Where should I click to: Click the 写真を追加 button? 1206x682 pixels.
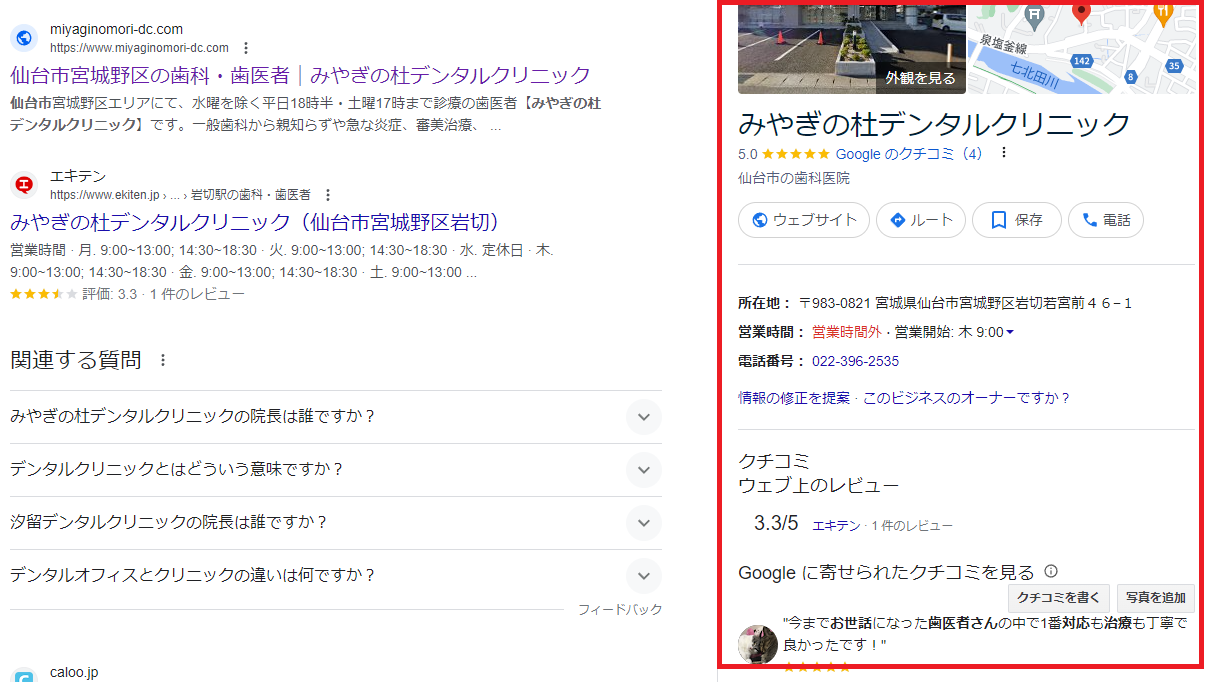[1155, 598]
